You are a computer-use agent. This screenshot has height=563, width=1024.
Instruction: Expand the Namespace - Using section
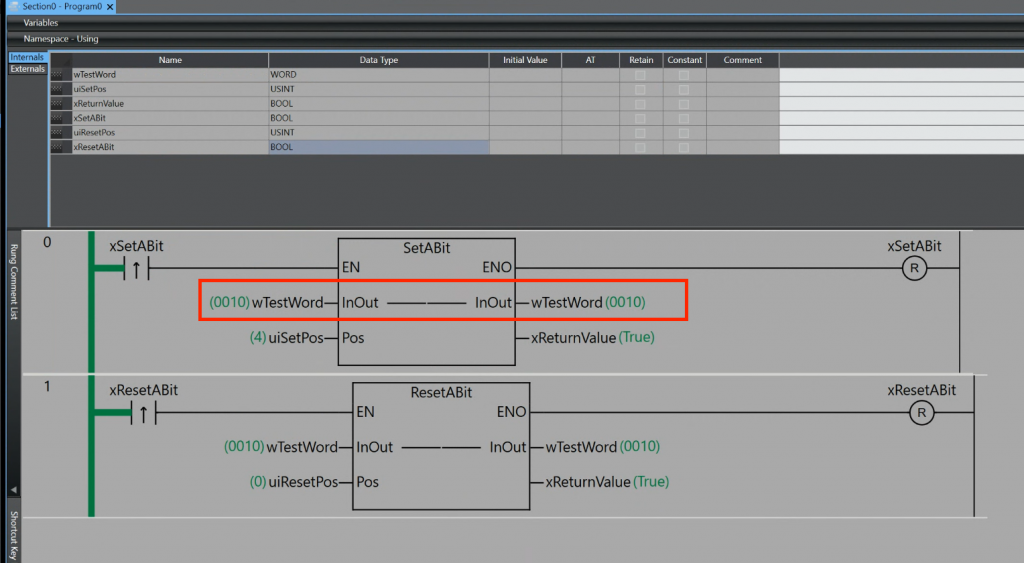tap(60, 39)
